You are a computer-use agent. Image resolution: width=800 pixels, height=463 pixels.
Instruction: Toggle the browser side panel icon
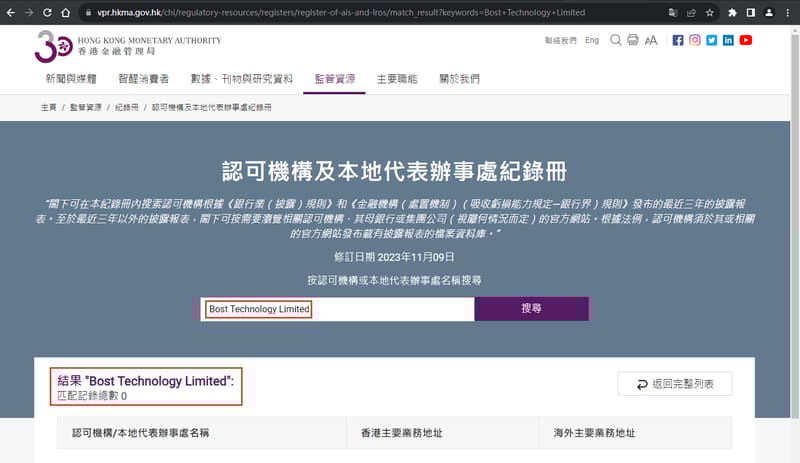pos(751,13)
